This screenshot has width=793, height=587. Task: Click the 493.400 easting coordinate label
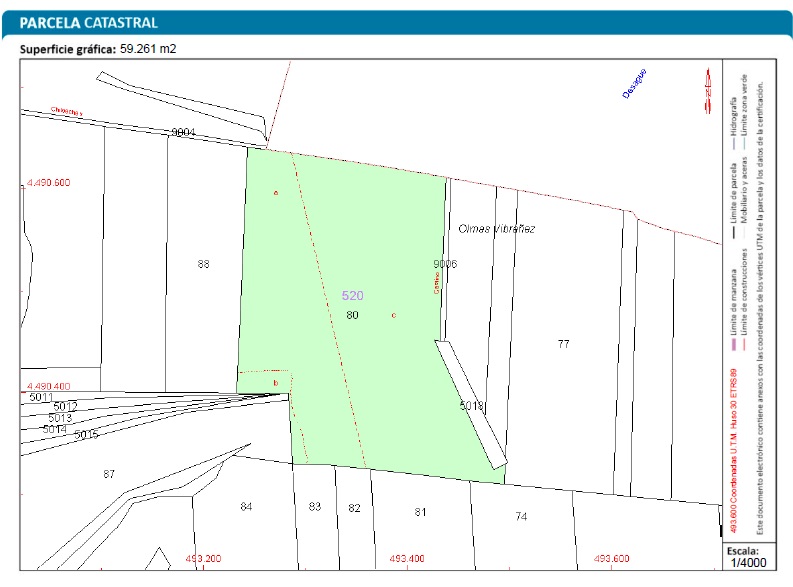pyautogui.click(x=408, y=558)
